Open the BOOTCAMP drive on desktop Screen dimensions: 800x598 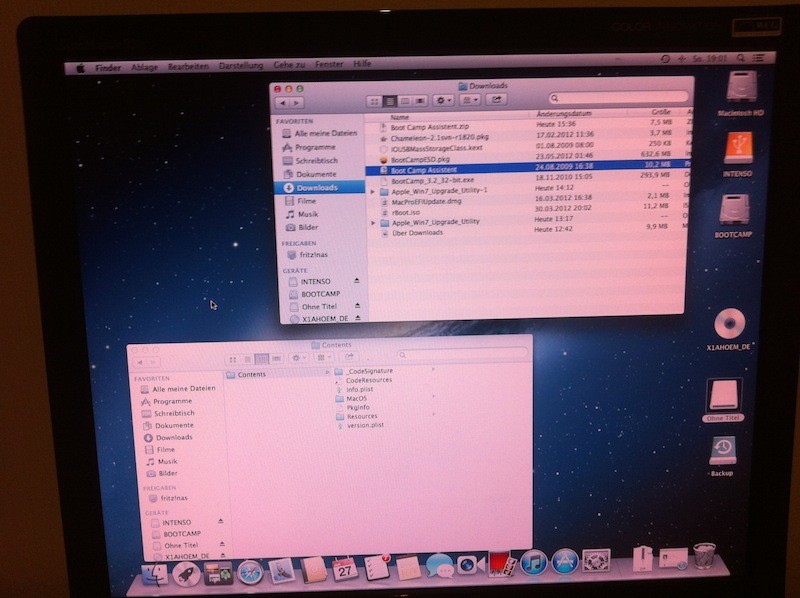pyautogui.click(x=735, y=211)
